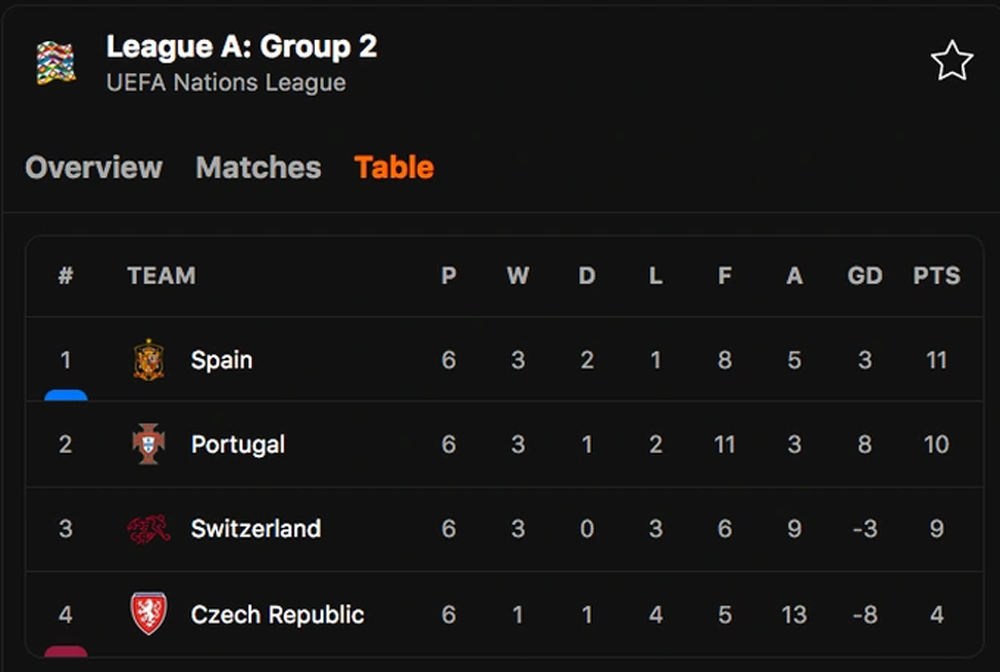Click the Spain team crest
Screen dimensions: 1000x672
(x=149, y=360)
